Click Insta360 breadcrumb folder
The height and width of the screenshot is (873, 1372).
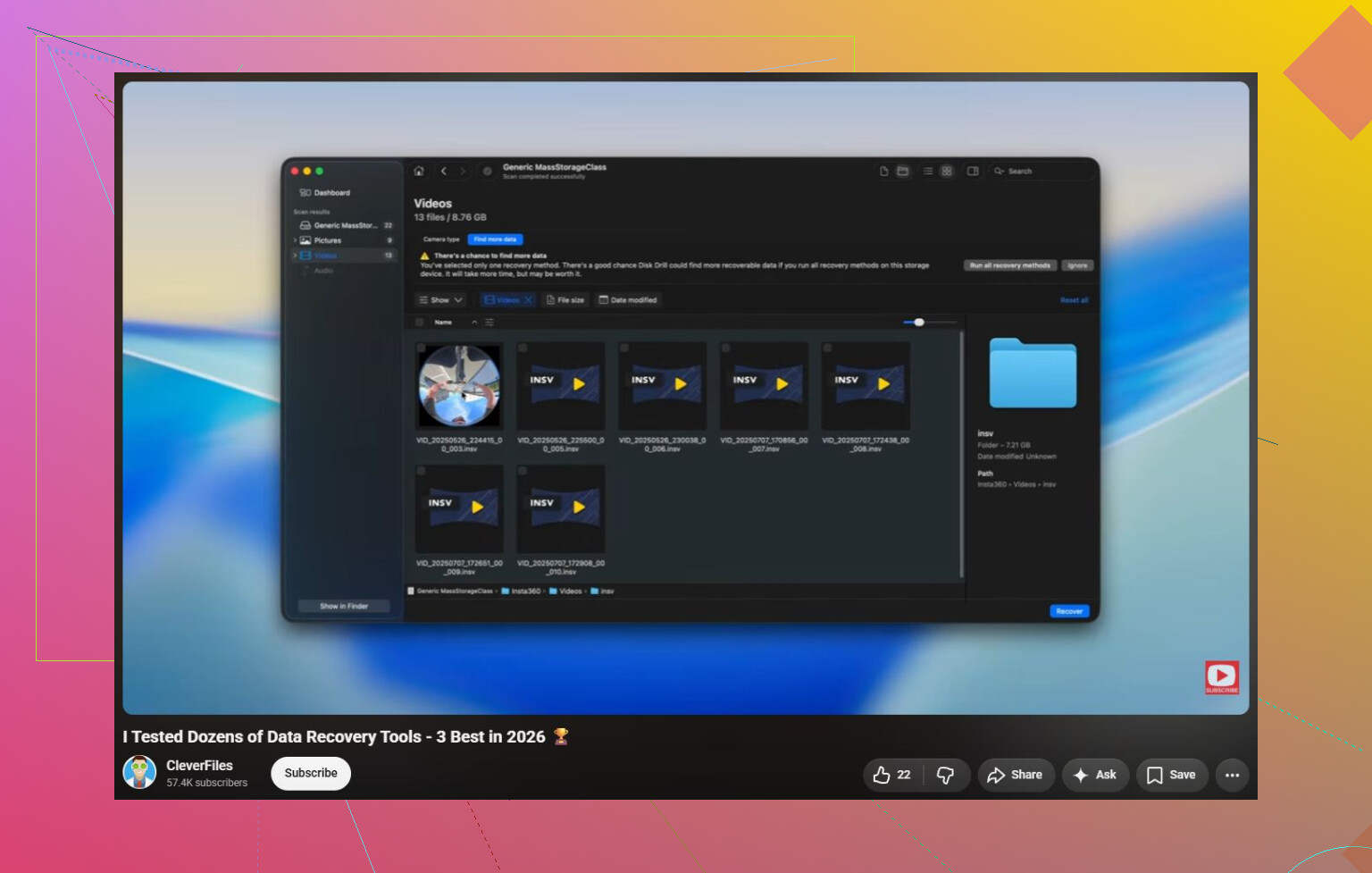521,591
